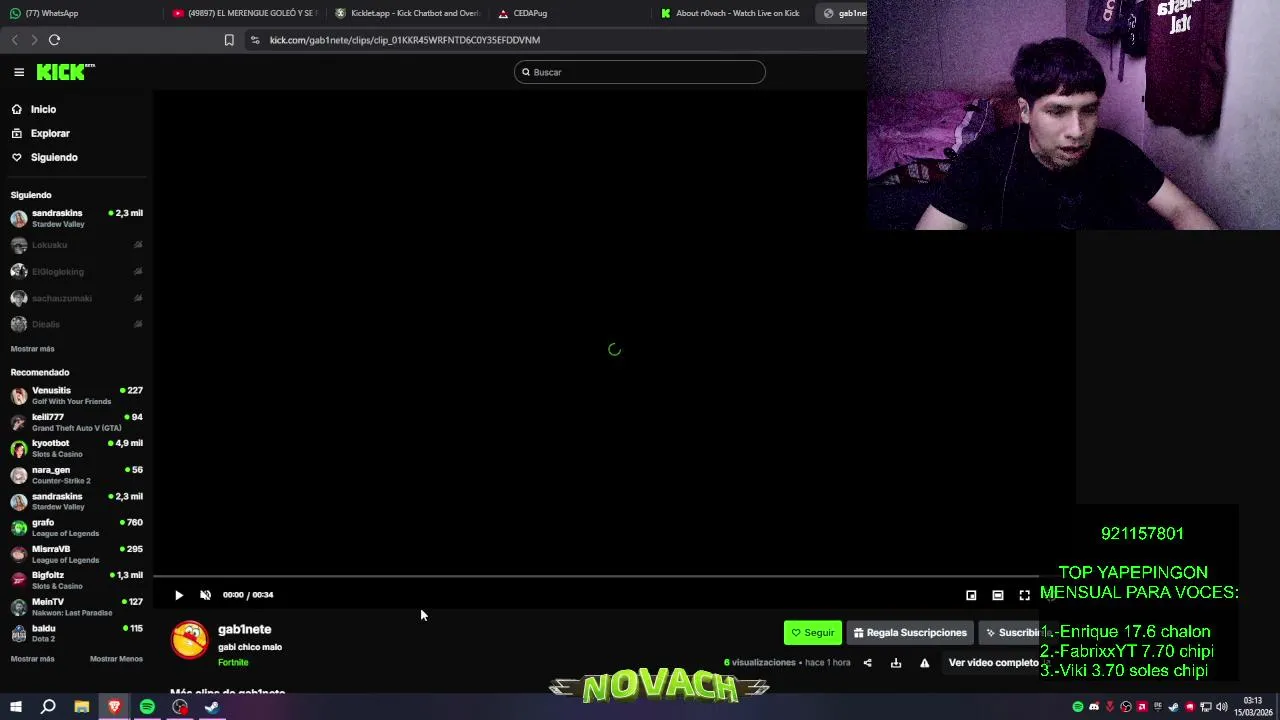Open grafo League of Legends channel
The width and height of the screenshot is (1280, 720).
(x=76, y=527)
